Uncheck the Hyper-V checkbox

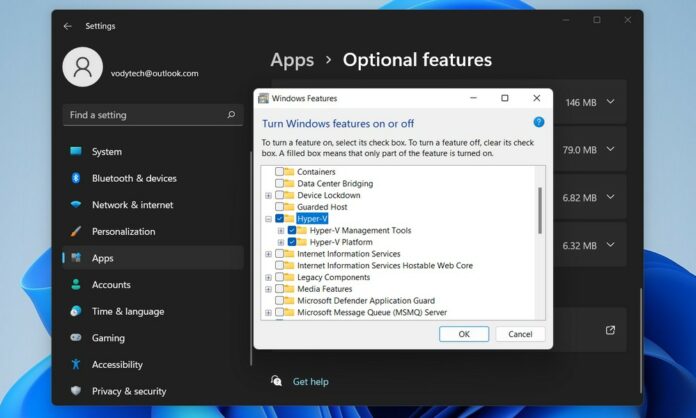tap(279, 219)
